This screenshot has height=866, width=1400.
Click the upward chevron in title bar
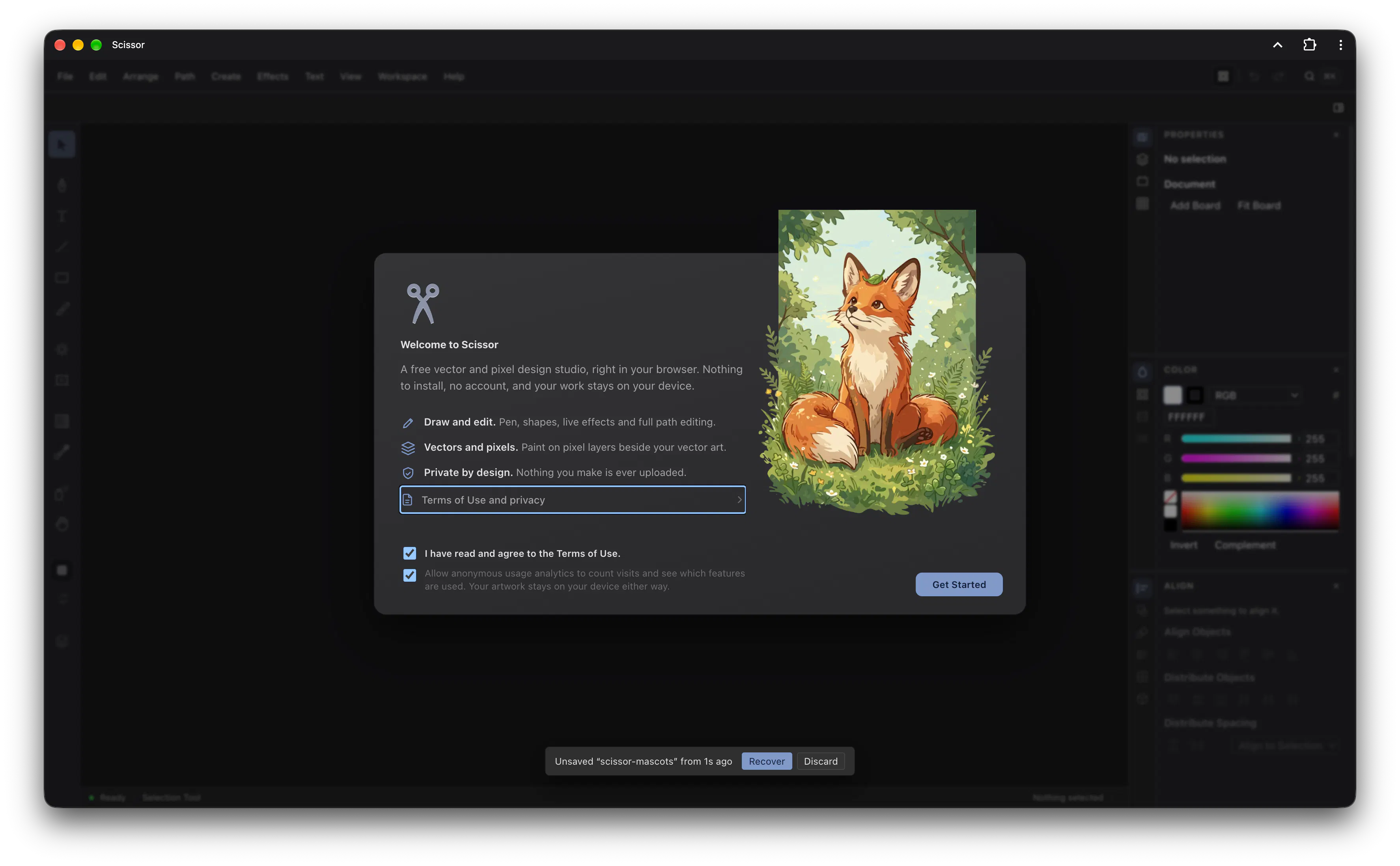pyautogui.click(x=1277, y=45)
